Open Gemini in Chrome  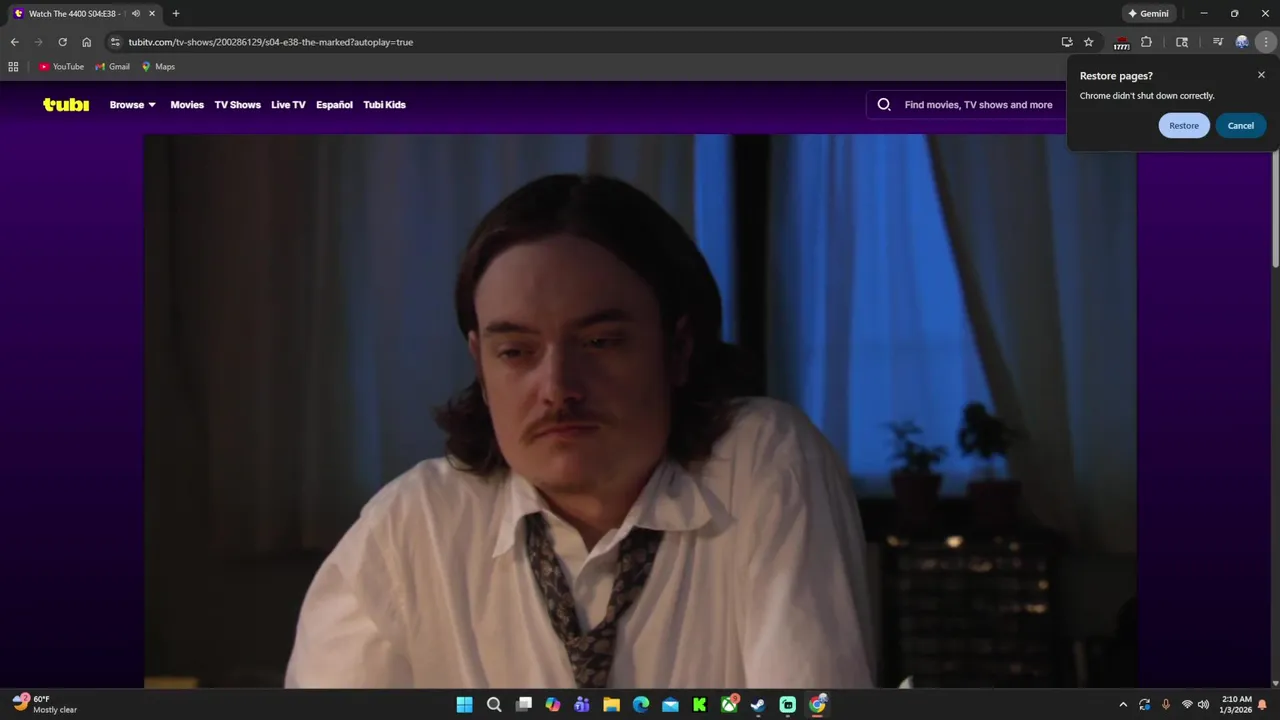click(x=1149, y=14)
